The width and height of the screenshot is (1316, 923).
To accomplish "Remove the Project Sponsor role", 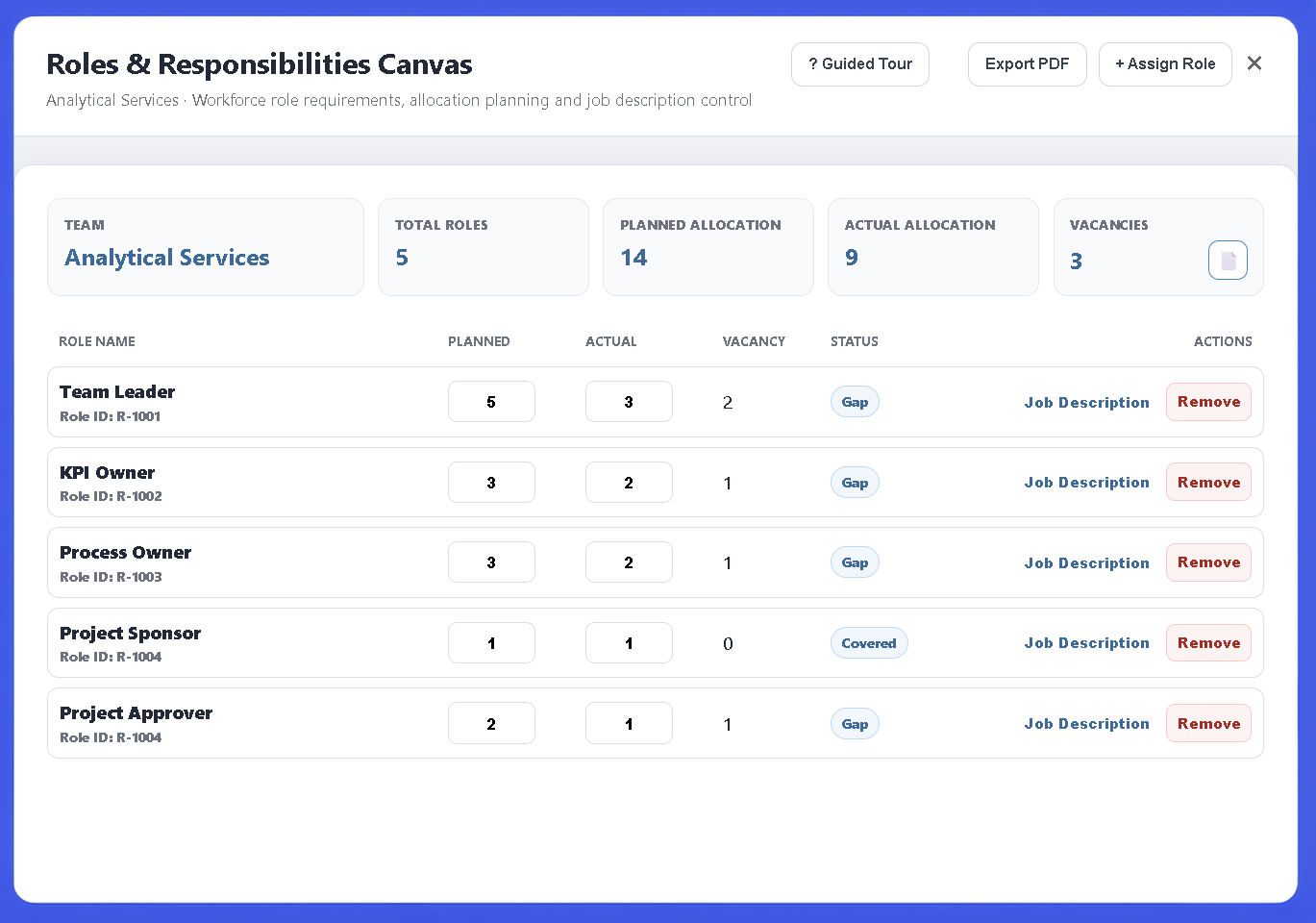I will pos(1208,643).
